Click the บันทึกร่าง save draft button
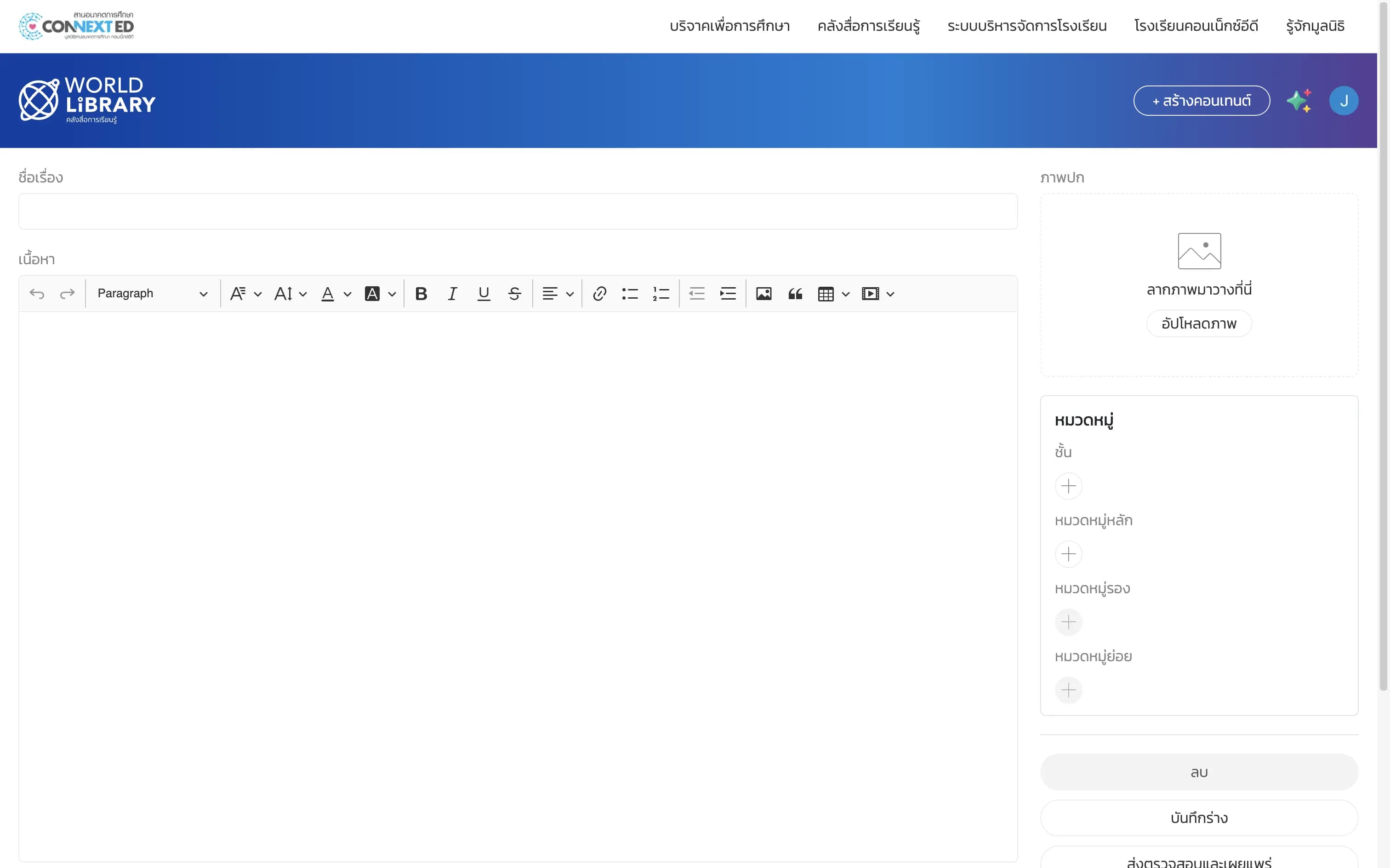 (x=1199, y=817)
